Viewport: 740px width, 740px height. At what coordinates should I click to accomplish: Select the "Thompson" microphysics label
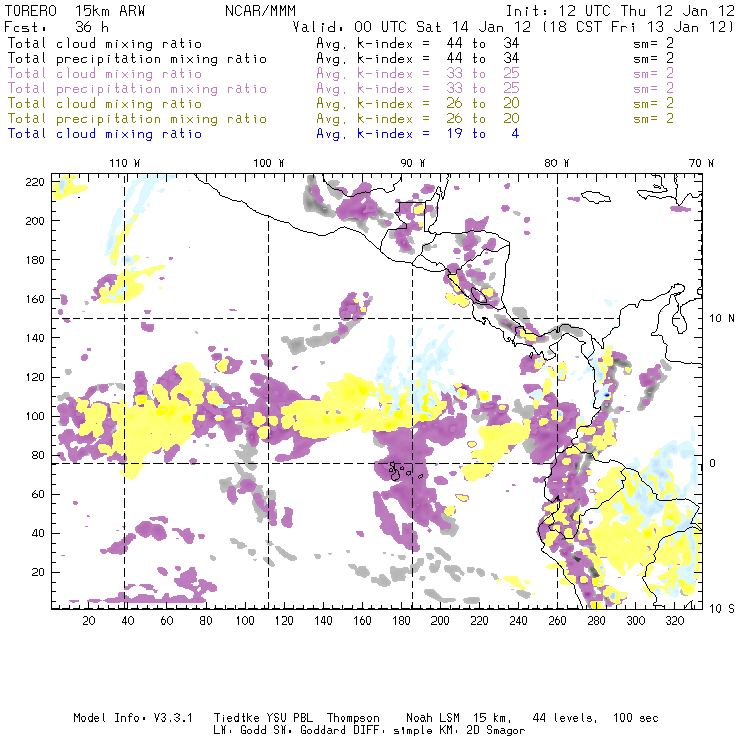coord(353,718)
